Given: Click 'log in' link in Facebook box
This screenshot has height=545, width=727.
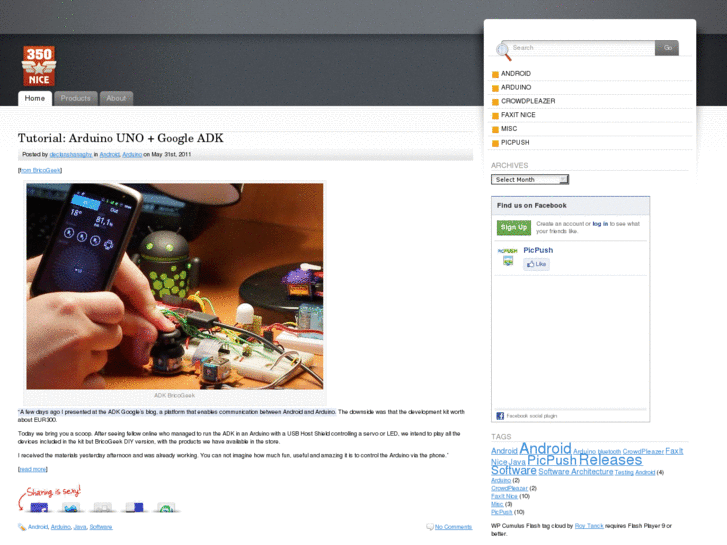Looking at the screenshot, I should coord(600,224).
